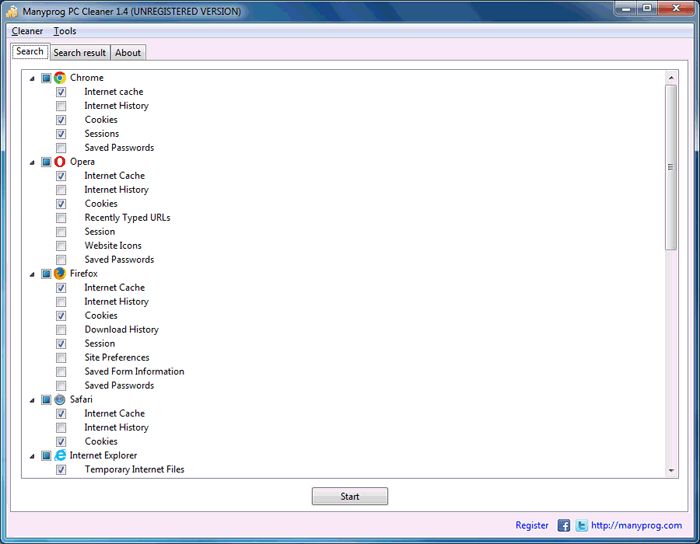The width and height of the screenshot is (700, 544).
Task: Select the Internet Explorer tree label
Action: click(104, 455)
